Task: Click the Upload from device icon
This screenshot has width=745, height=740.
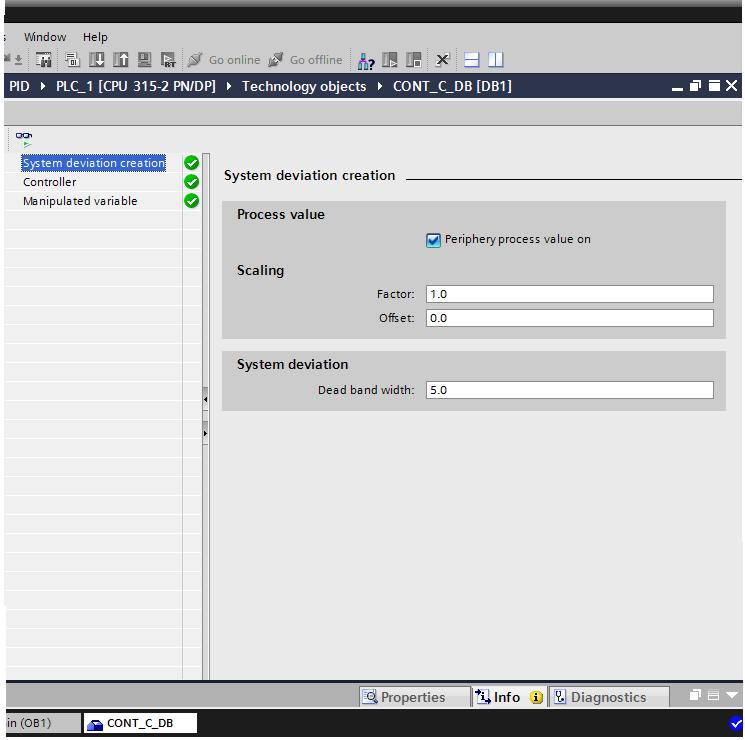Action: (x=121, y=60)
